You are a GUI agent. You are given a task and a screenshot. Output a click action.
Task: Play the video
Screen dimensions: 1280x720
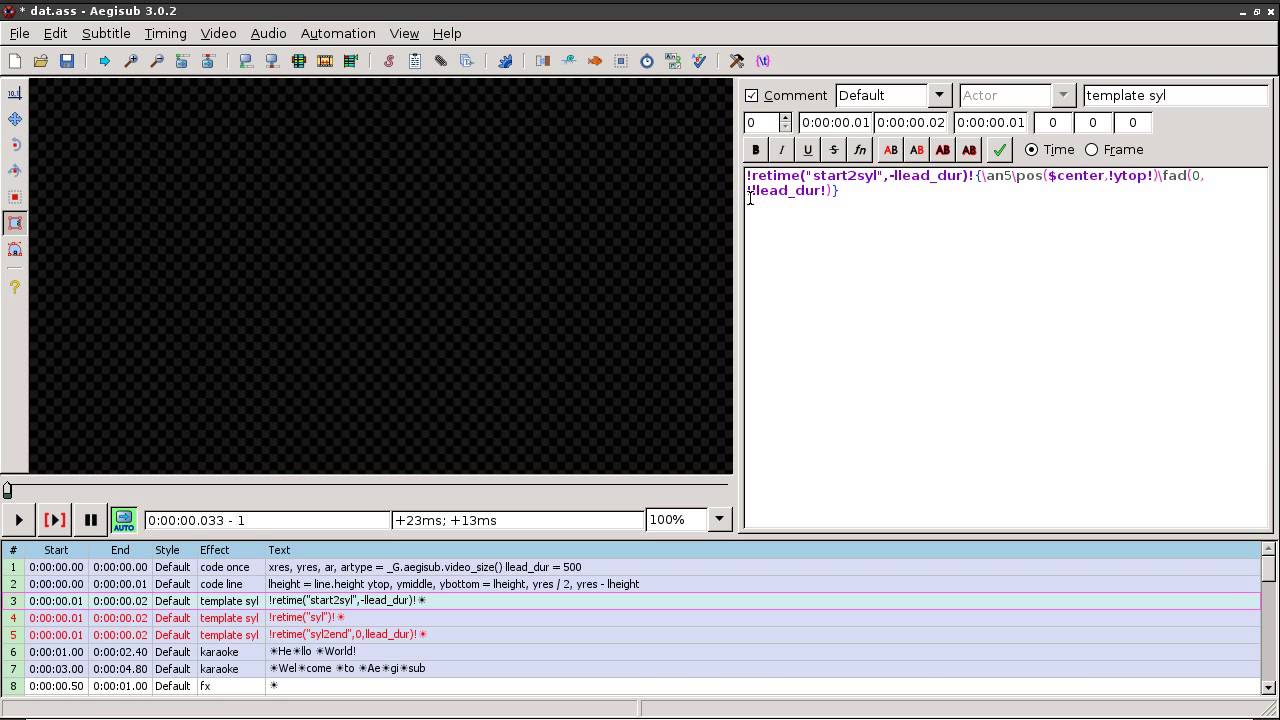[x=18, y=520]
